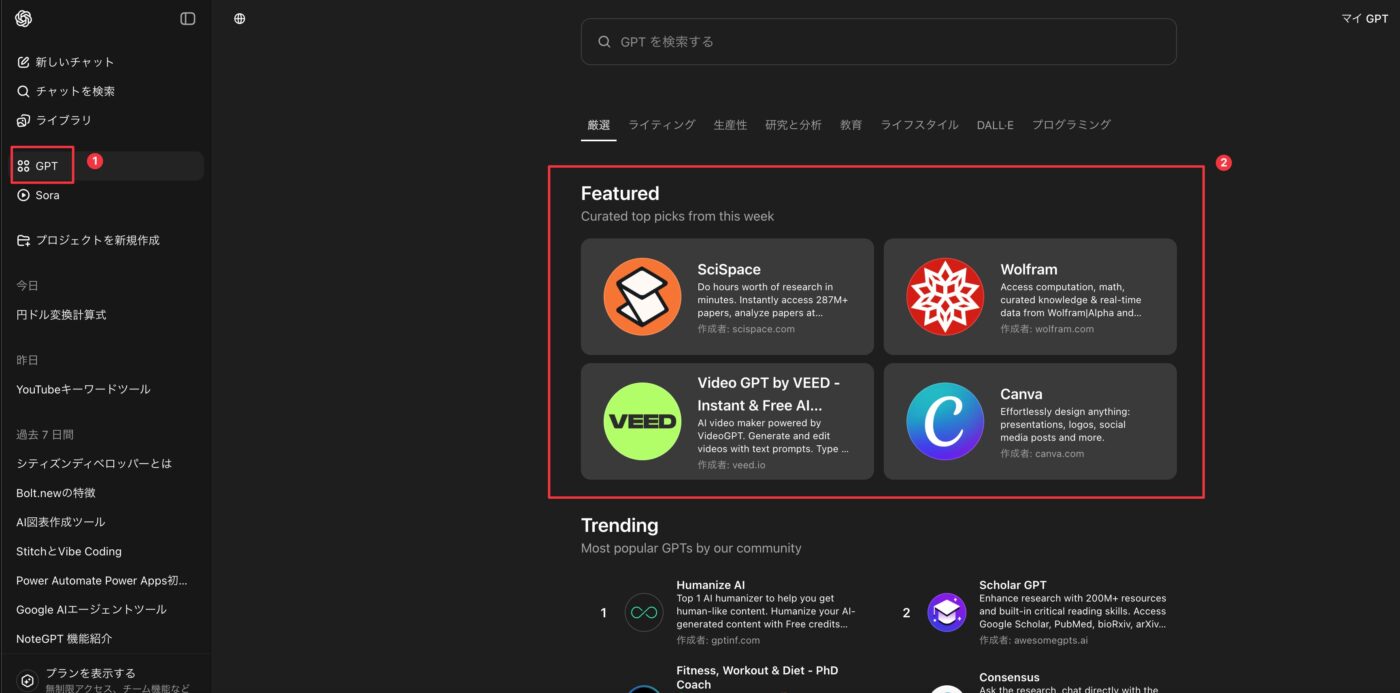Switch to the ライフスタイル tab
Viewport: 1400px width, 693px height.
pos(919,125)
